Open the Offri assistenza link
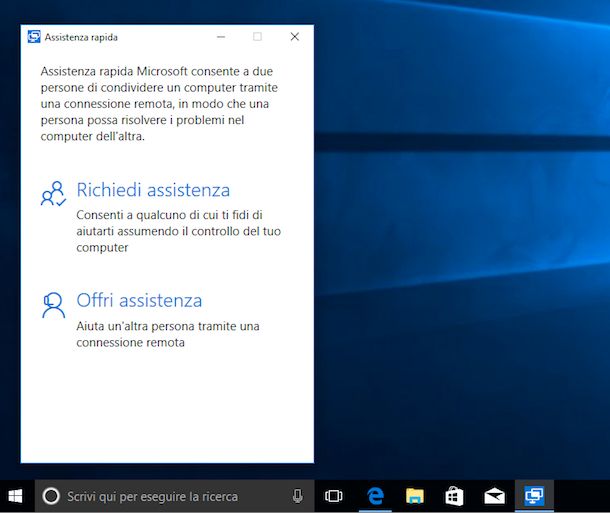 click(x=139, y=301)
